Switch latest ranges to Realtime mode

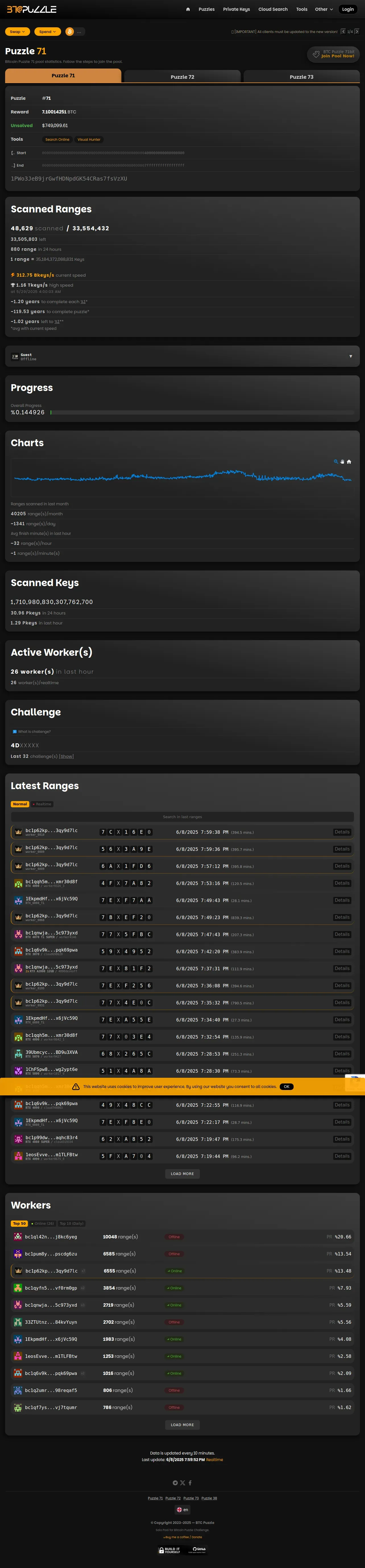pos(42,804)
